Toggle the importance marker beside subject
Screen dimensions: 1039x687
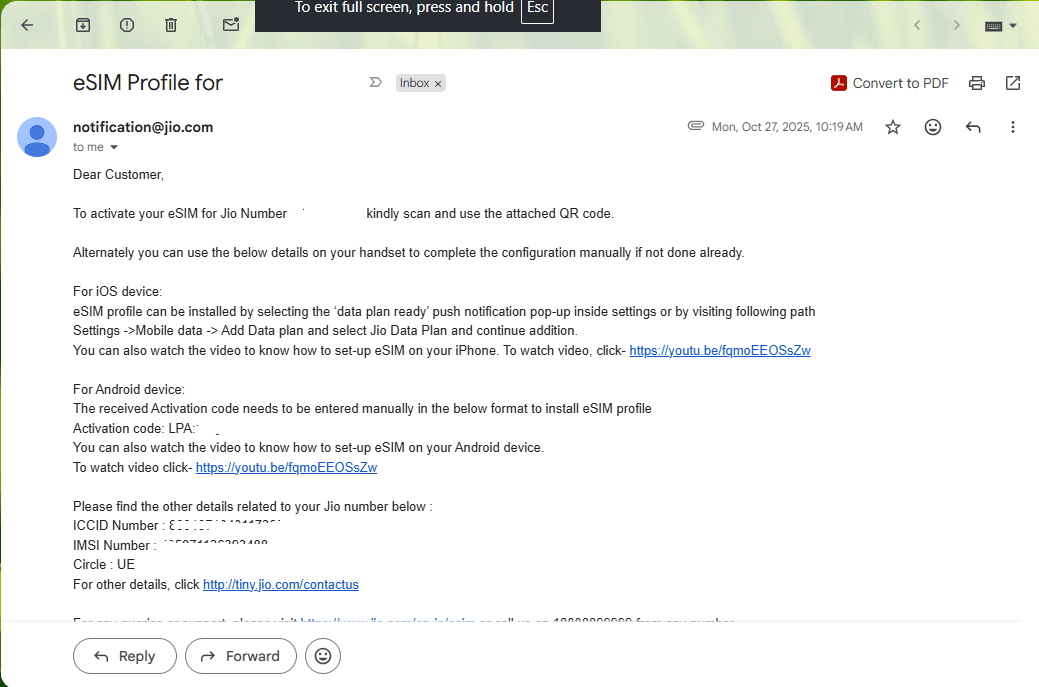375,82
